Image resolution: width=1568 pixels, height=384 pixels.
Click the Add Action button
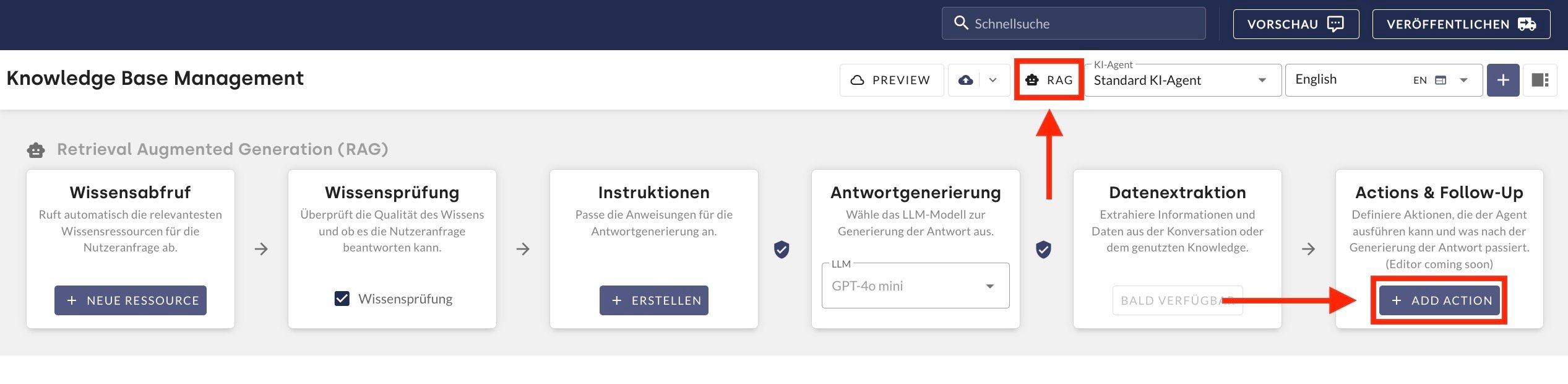[x=1439, y=300]
